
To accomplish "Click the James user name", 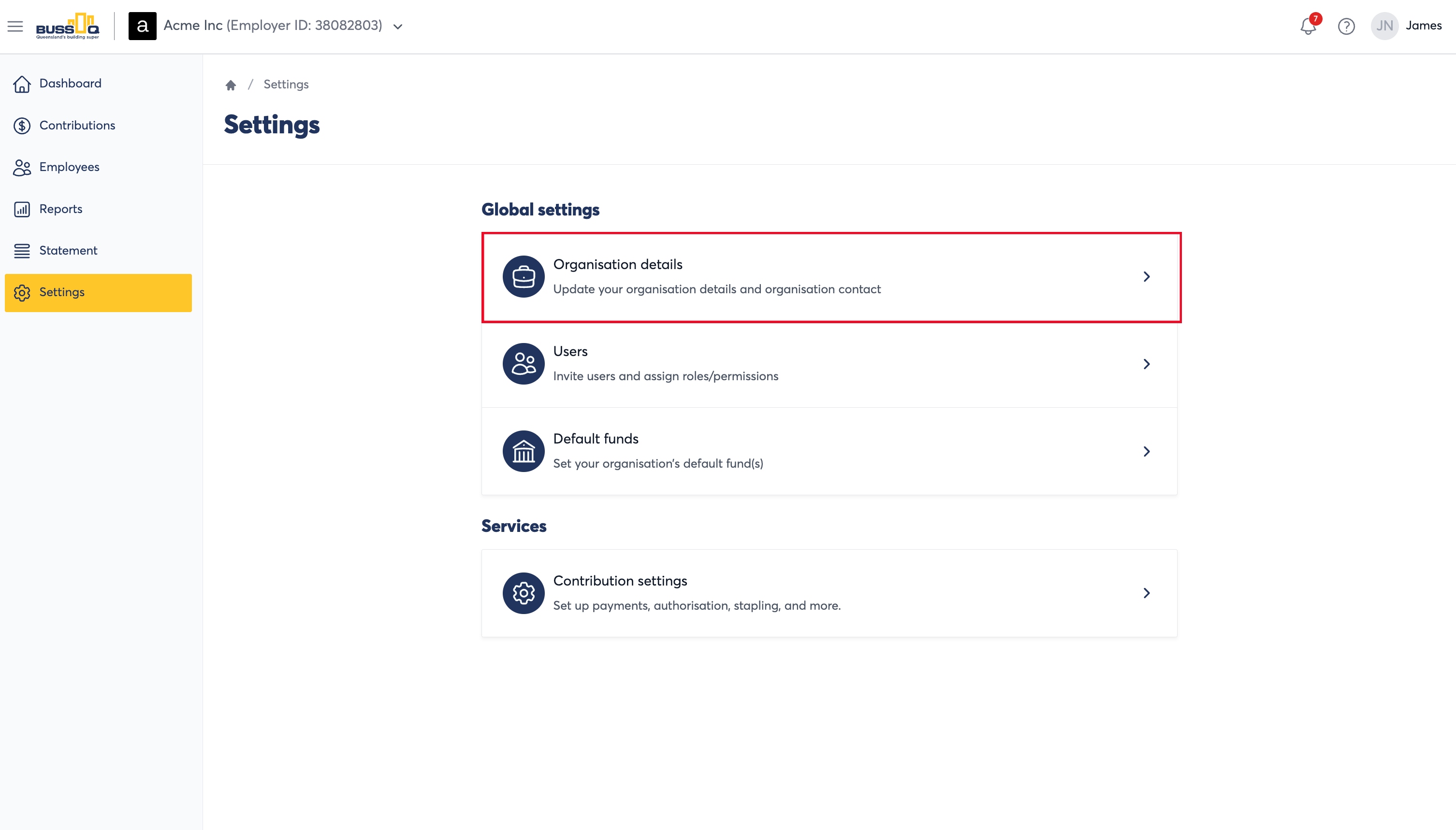I will (x=1424, y=26).
